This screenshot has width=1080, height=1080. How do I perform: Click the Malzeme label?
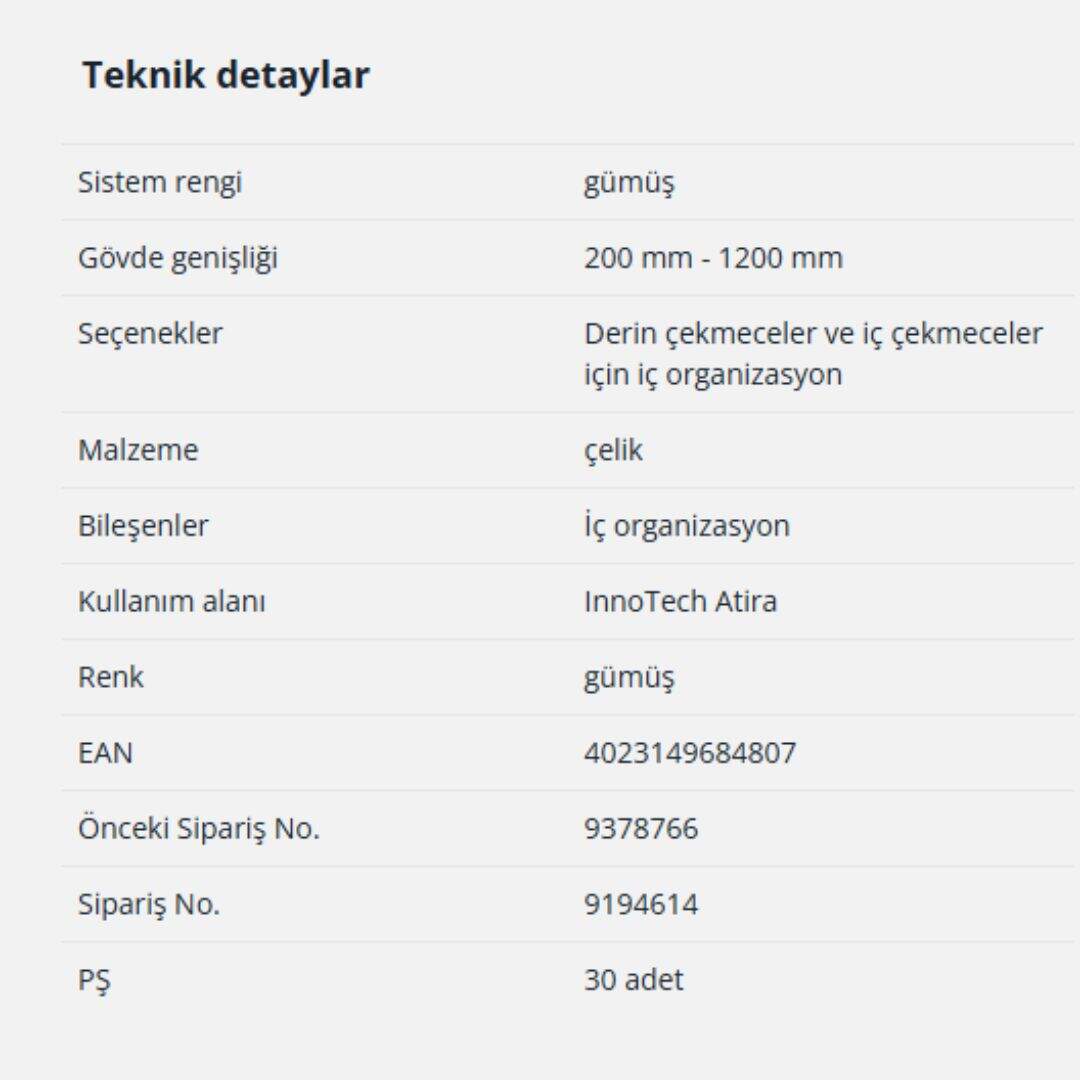click(138, 450)
